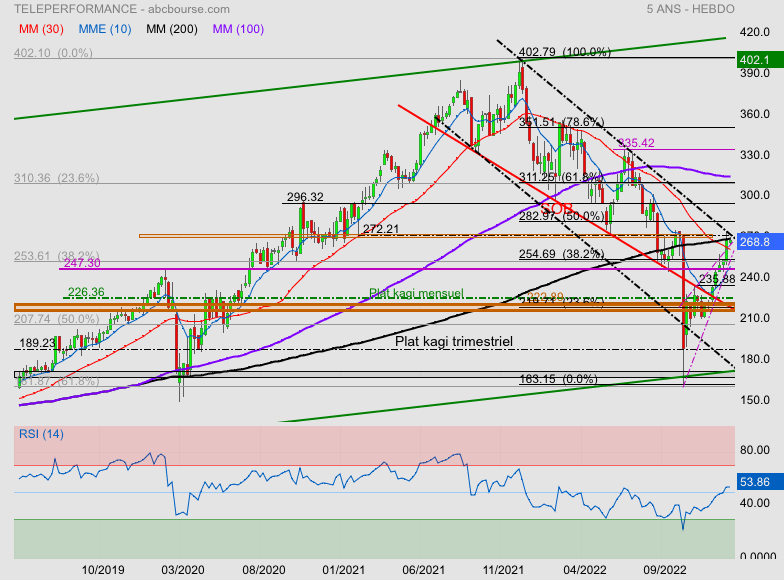Click the RSI (14) indicator label
The width and height of the screenshot is (784, 580).
(x=41, y=434)
